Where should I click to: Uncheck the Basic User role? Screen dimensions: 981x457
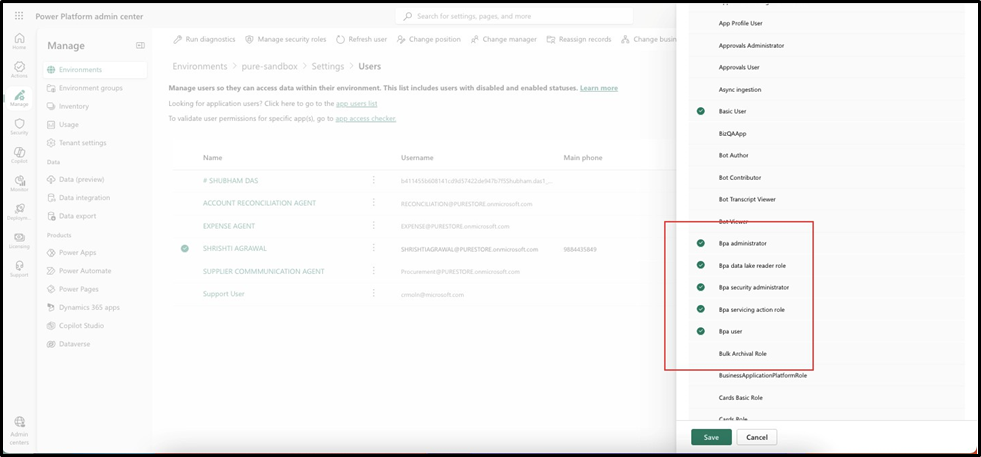[x=701, y=111]
